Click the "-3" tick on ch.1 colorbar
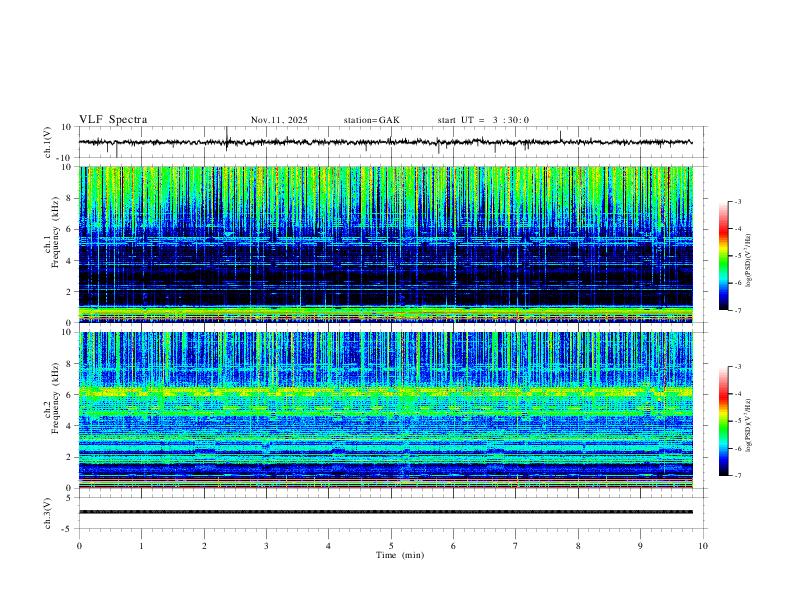 click(x=738, y=201)
